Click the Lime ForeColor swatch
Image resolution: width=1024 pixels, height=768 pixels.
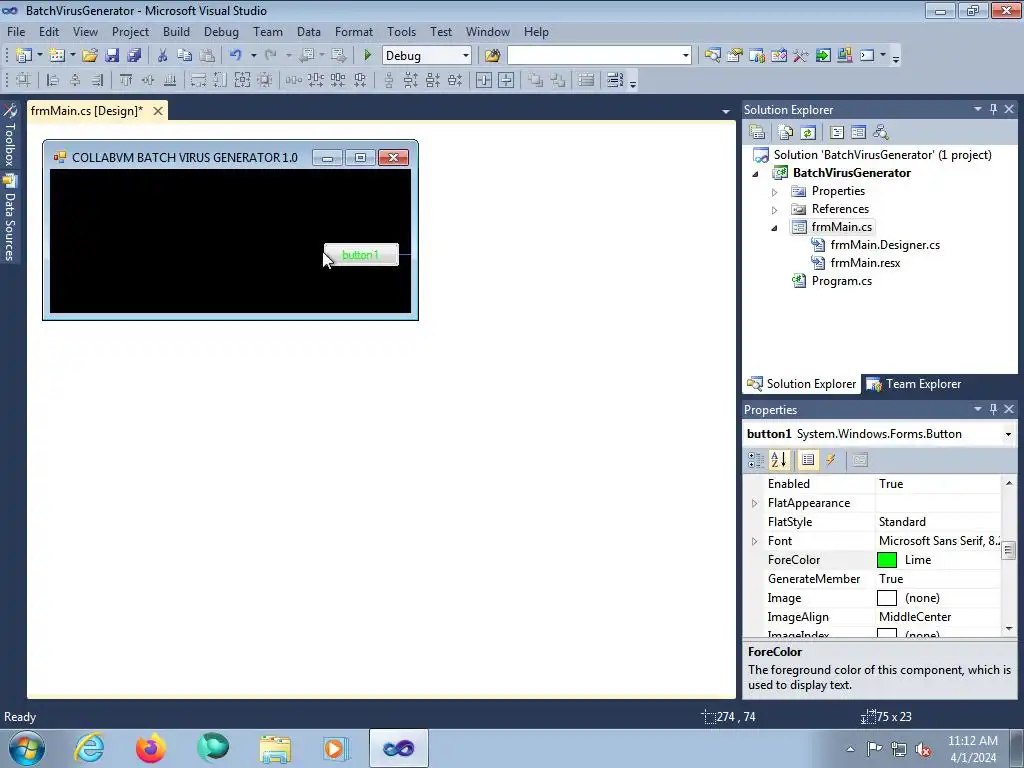887,560
